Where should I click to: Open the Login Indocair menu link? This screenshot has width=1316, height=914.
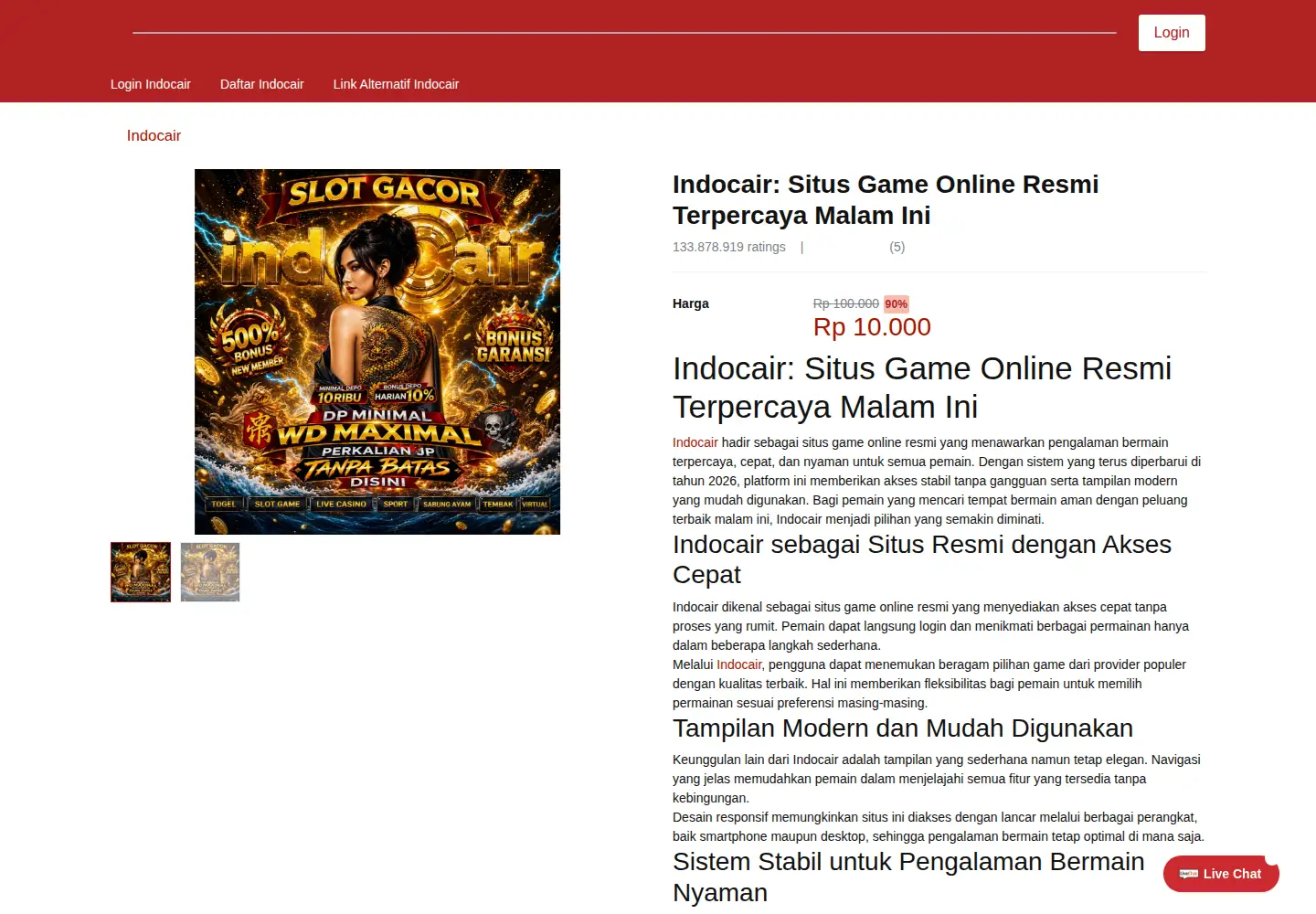point(151,84)
